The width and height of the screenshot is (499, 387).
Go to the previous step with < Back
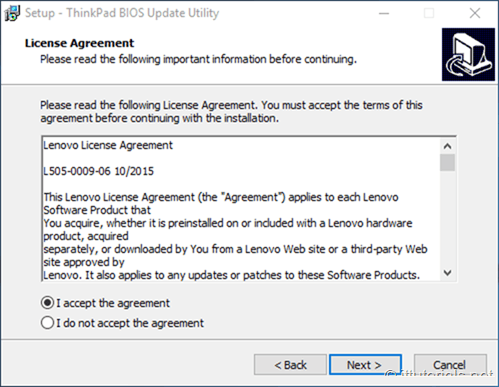(x=290, y=365)
